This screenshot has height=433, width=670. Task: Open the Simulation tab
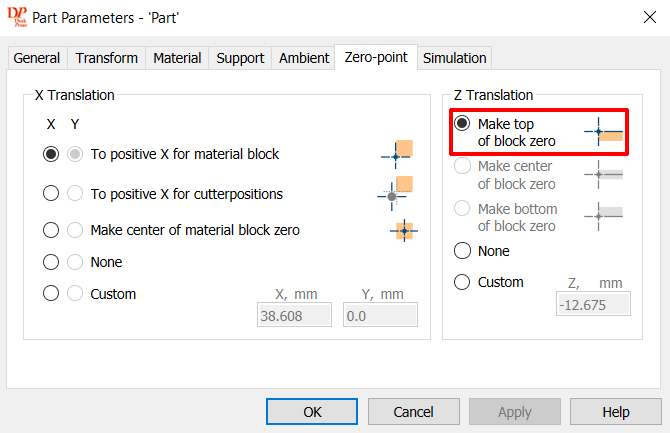[x=455, y=58]
